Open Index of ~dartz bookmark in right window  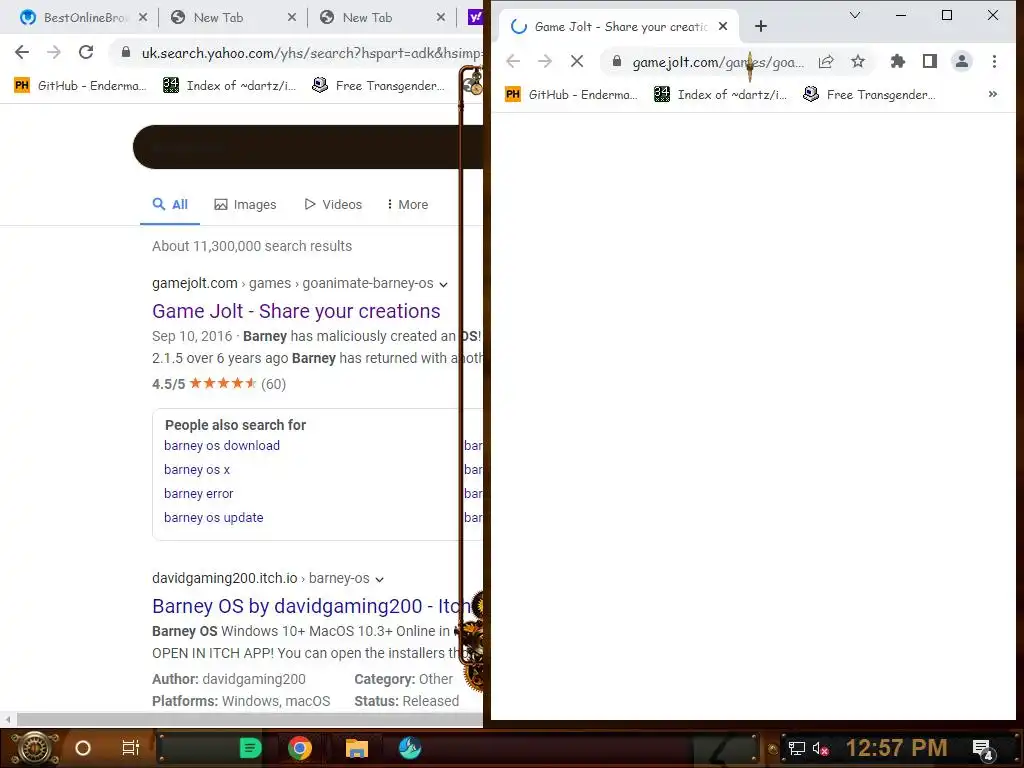[720, 95]
